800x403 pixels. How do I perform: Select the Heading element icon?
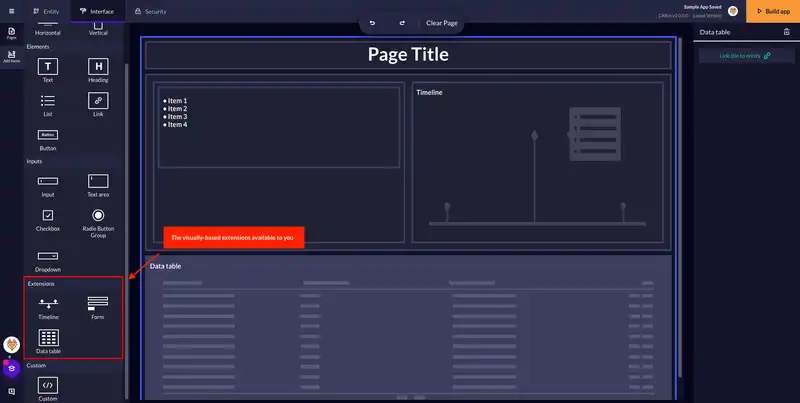tap(98, 66)
